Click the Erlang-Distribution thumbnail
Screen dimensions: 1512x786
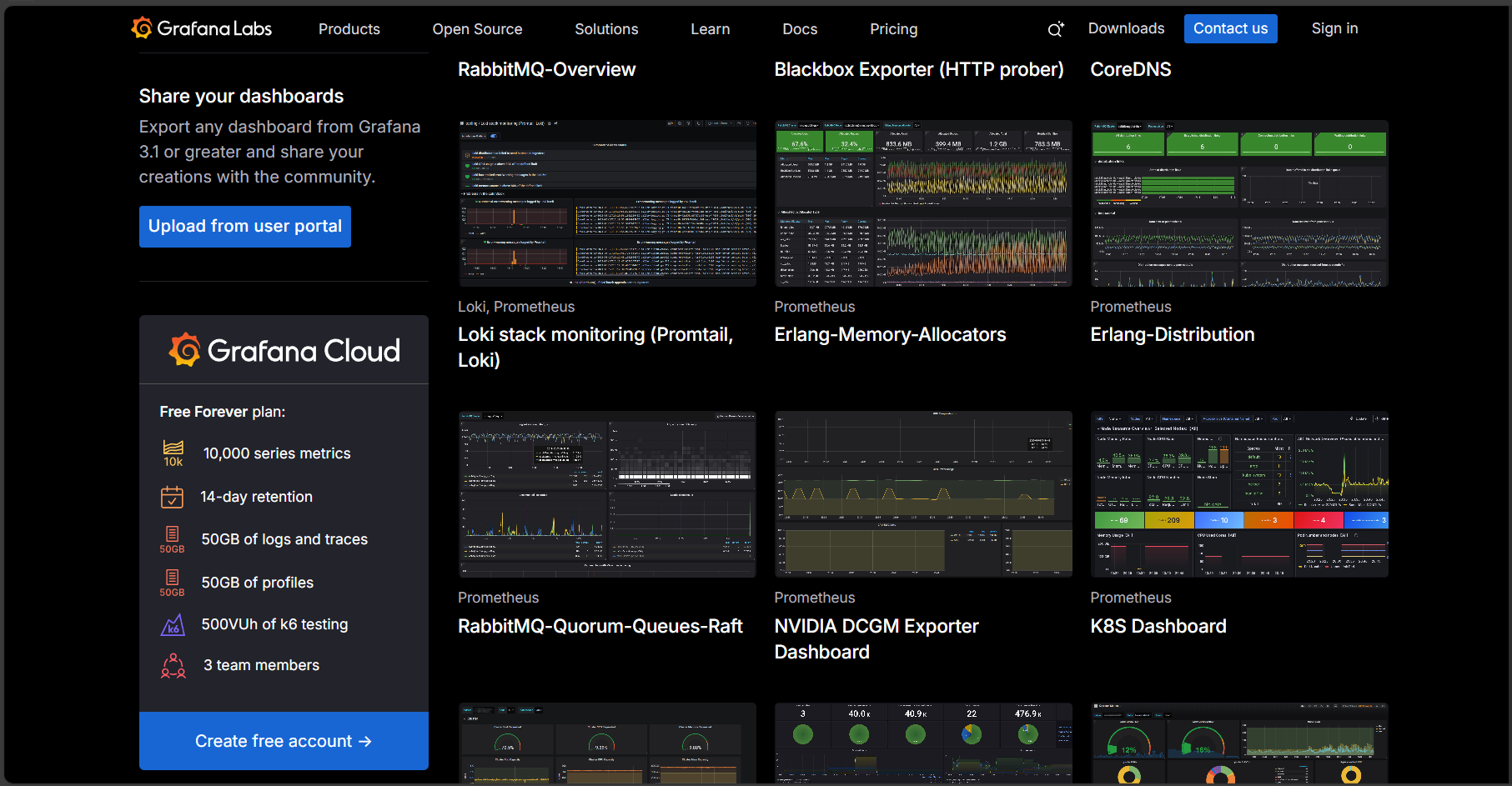[1239, 203]
